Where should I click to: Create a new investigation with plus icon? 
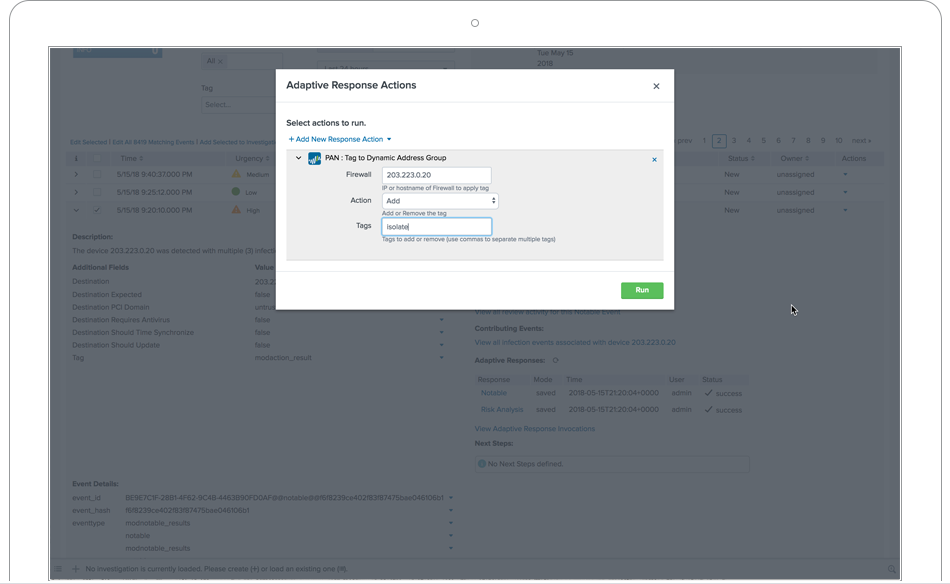click(76, 569)
